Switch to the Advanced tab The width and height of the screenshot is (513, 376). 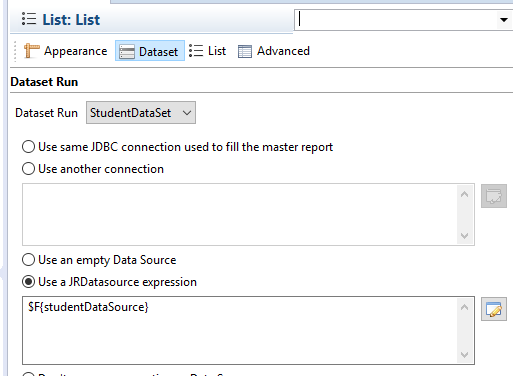(274, 51)
